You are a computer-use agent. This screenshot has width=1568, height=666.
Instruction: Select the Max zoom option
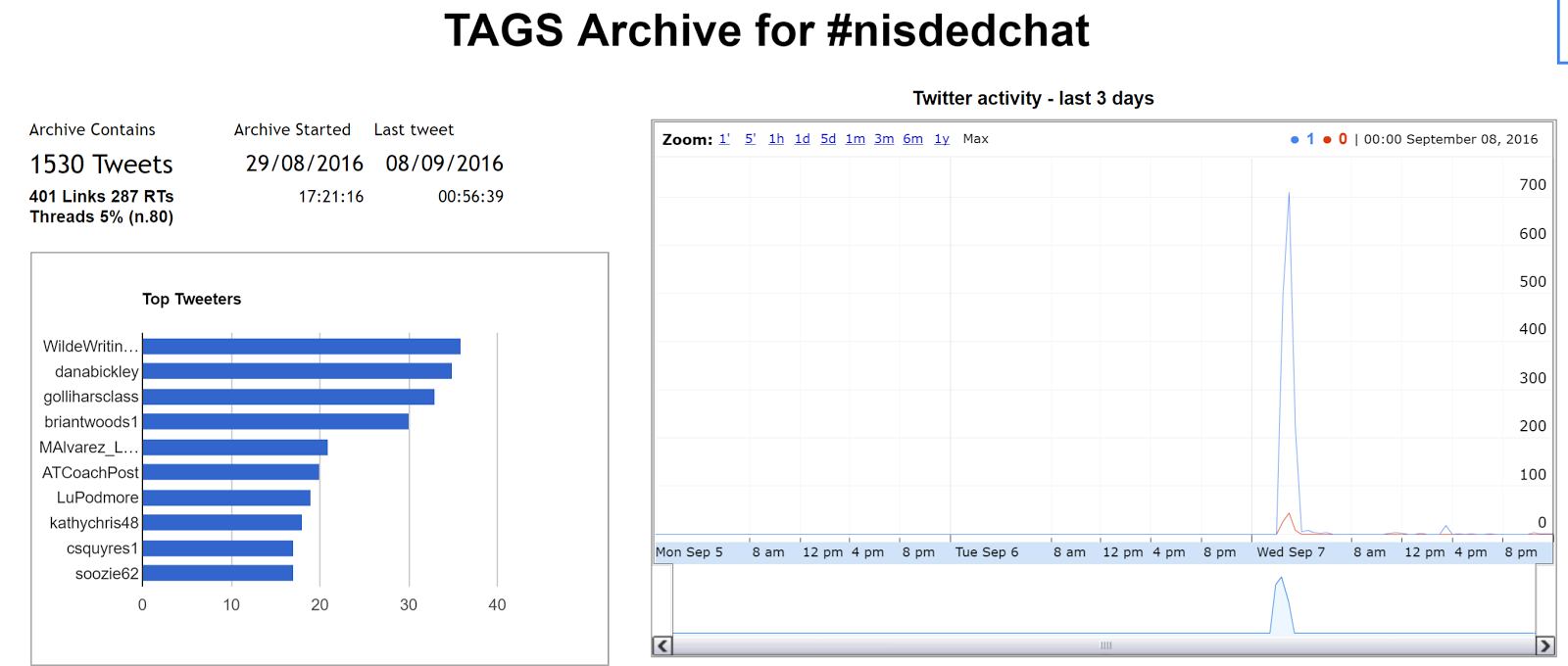(975, 139)
